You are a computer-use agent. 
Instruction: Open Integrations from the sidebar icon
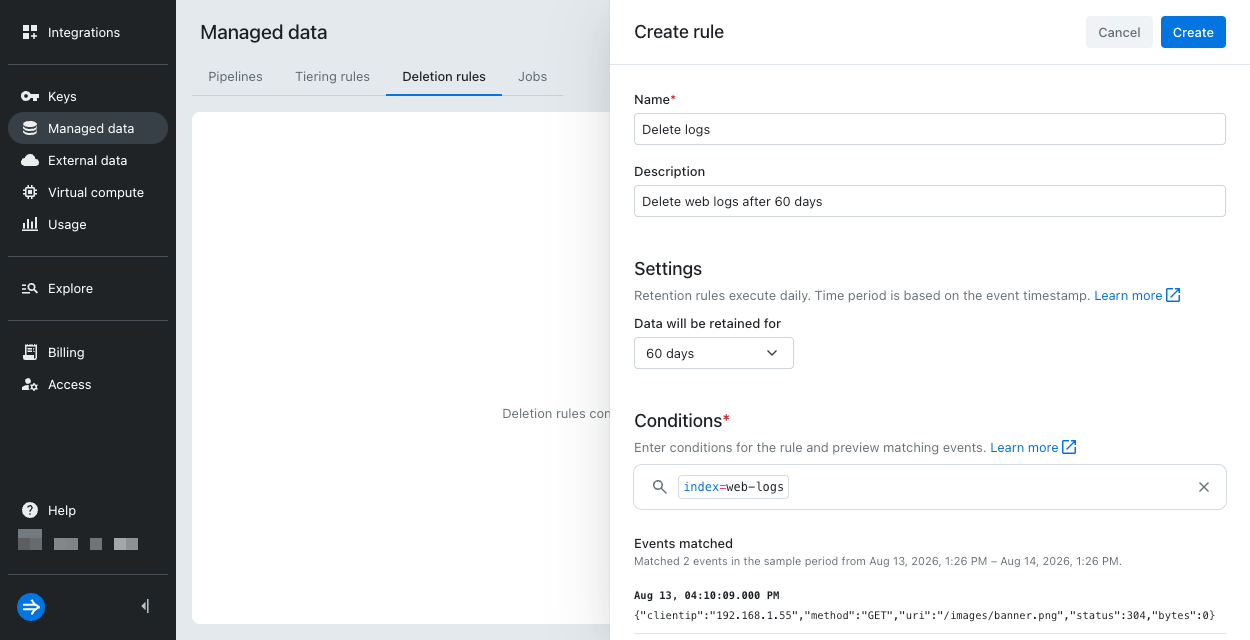(30, 33)
